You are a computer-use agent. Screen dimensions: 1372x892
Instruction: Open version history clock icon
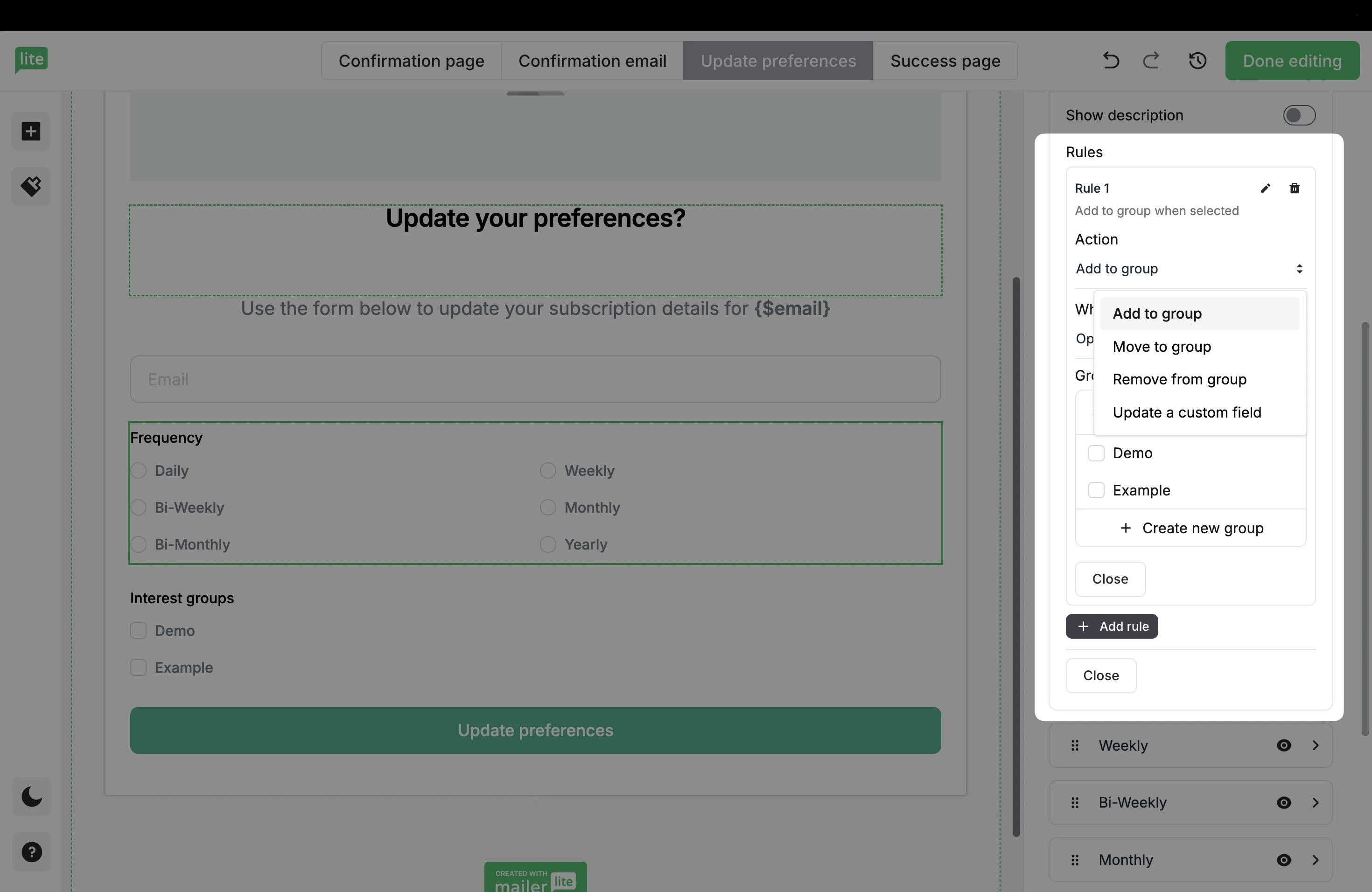1197,61
